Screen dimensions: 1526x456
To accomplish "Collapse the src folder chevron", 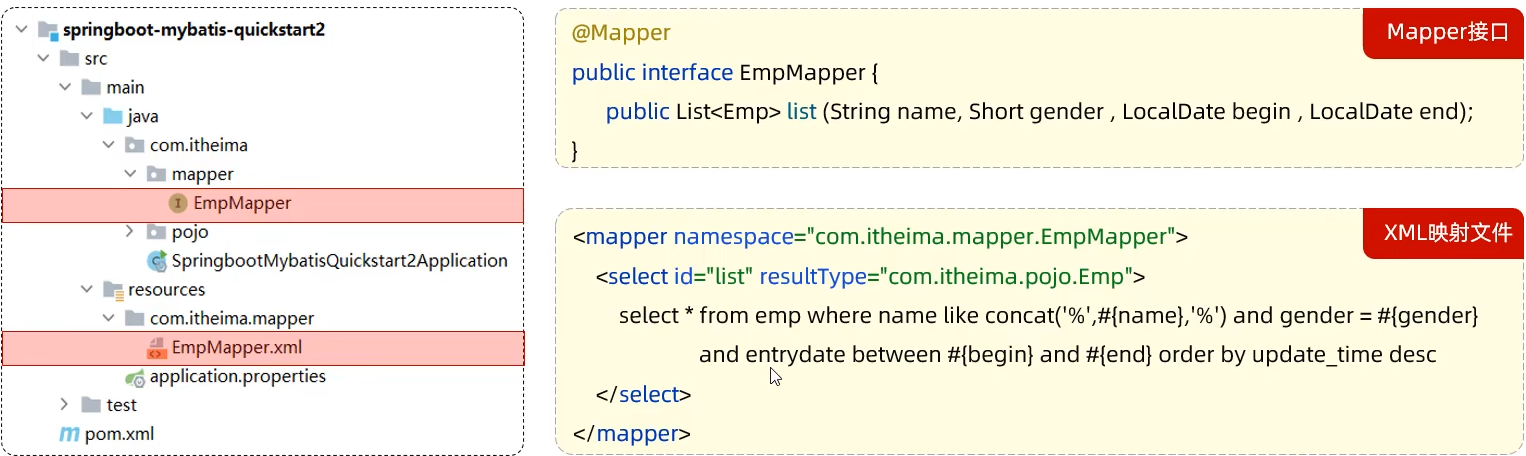I will coord(43,59).
